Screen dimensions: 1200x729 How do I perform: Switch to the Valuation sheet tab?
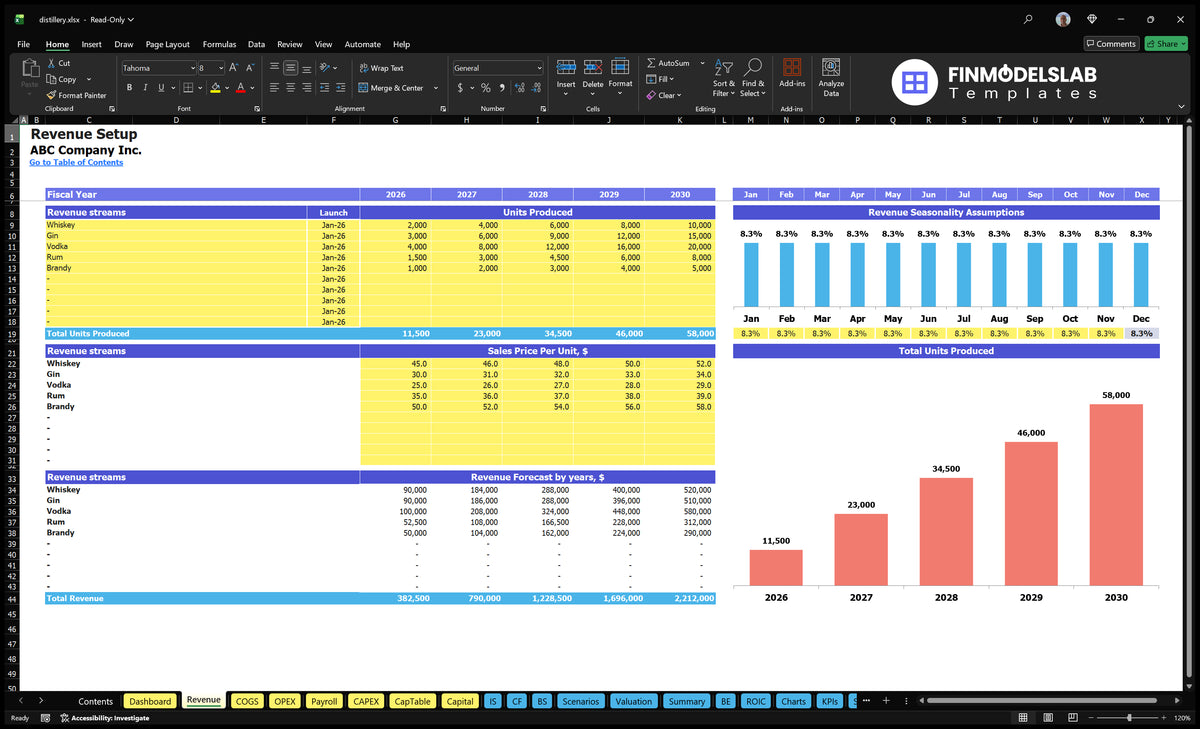[633, 701]
